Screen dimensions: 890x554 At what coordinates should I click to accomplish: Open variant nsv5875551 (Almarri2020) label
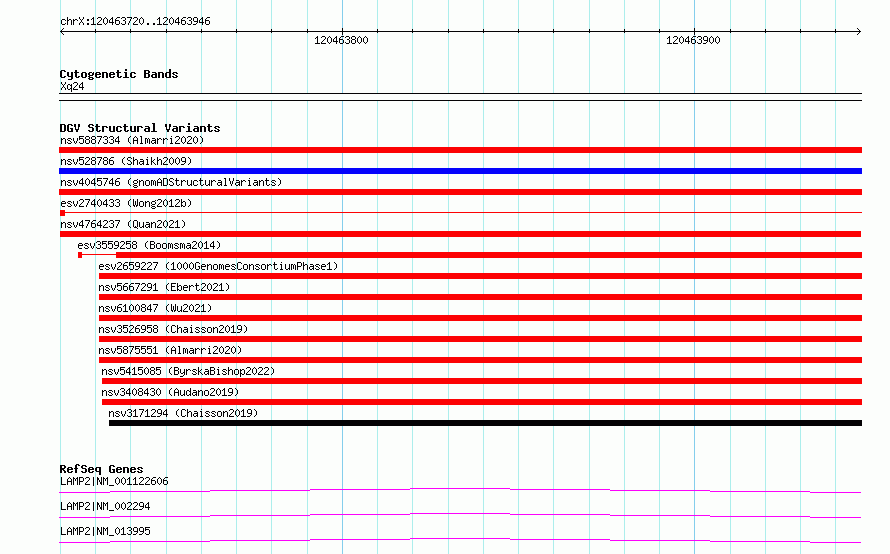pyautogui.click(x=170, y=350)
